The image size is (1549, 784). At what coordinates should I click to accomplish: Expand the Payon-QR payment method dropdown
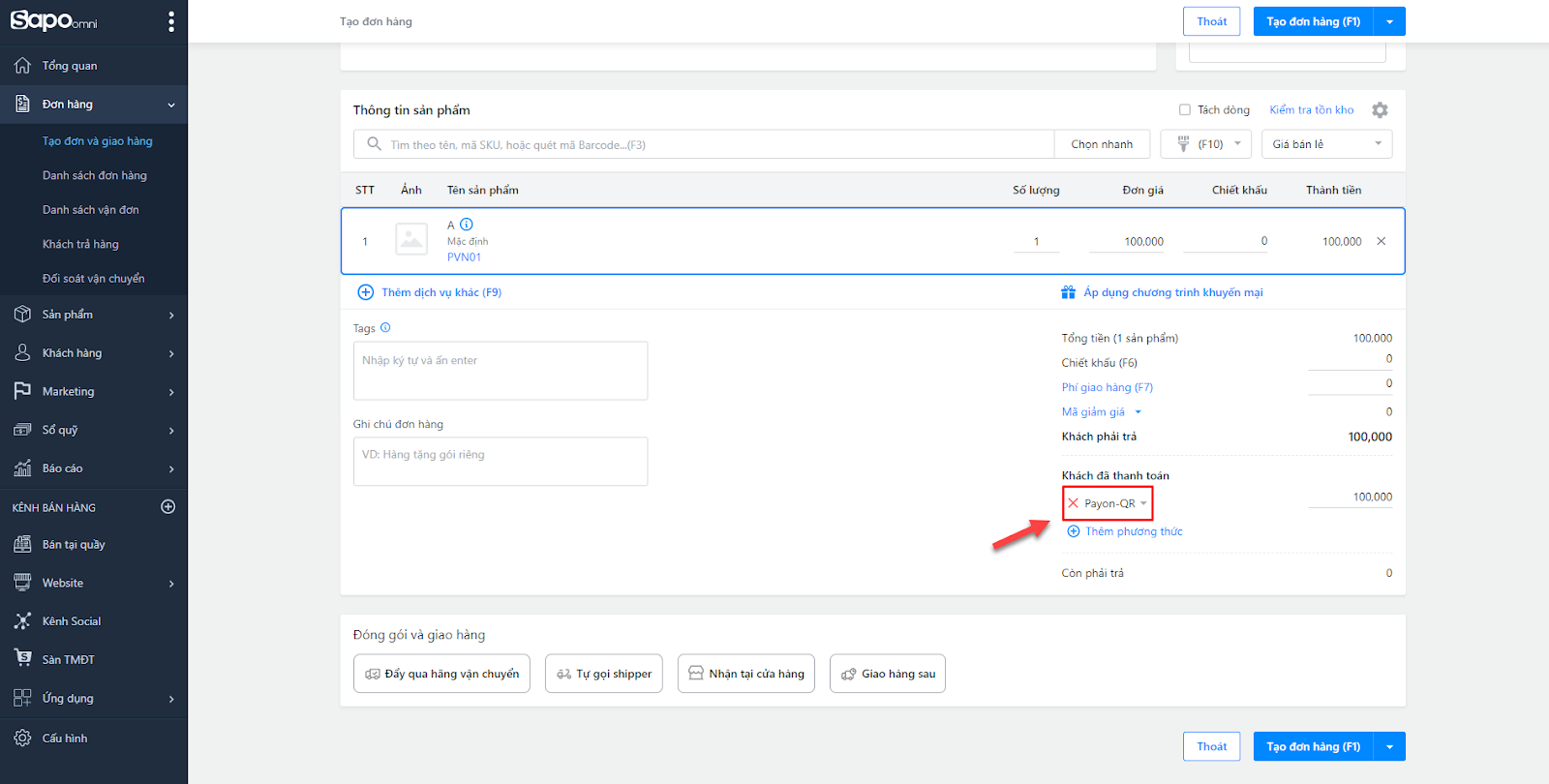[1143, 503]
